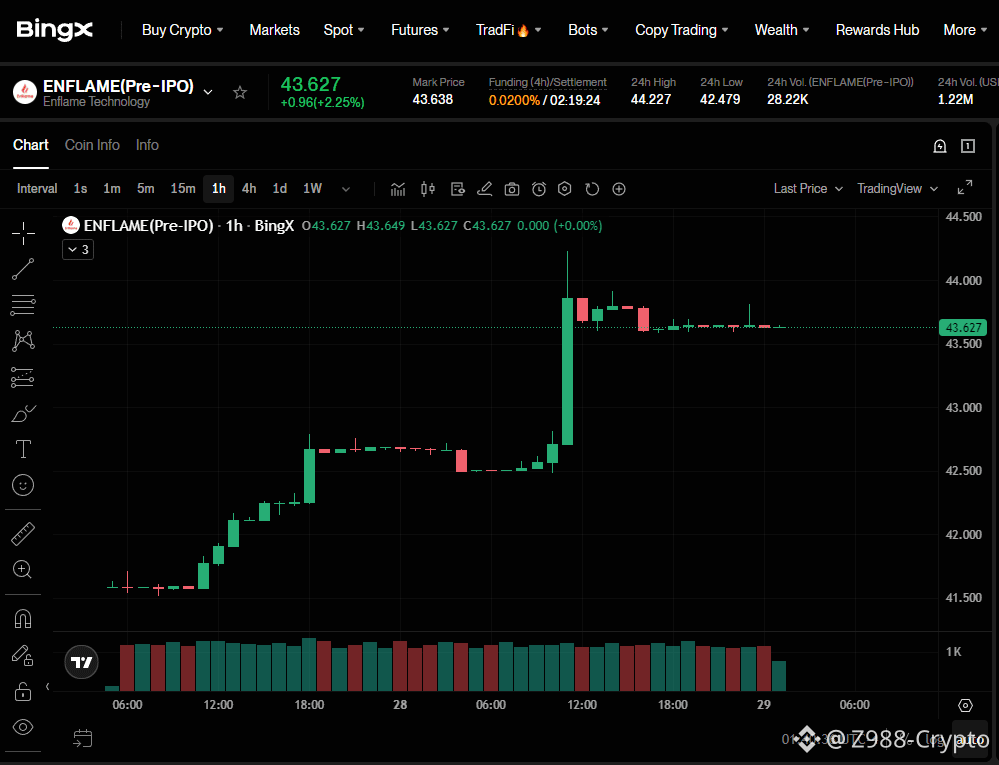Click the single-layout square icon
Image resolution: width=999 pixels, height=765 pixels.
coord(968,147)
